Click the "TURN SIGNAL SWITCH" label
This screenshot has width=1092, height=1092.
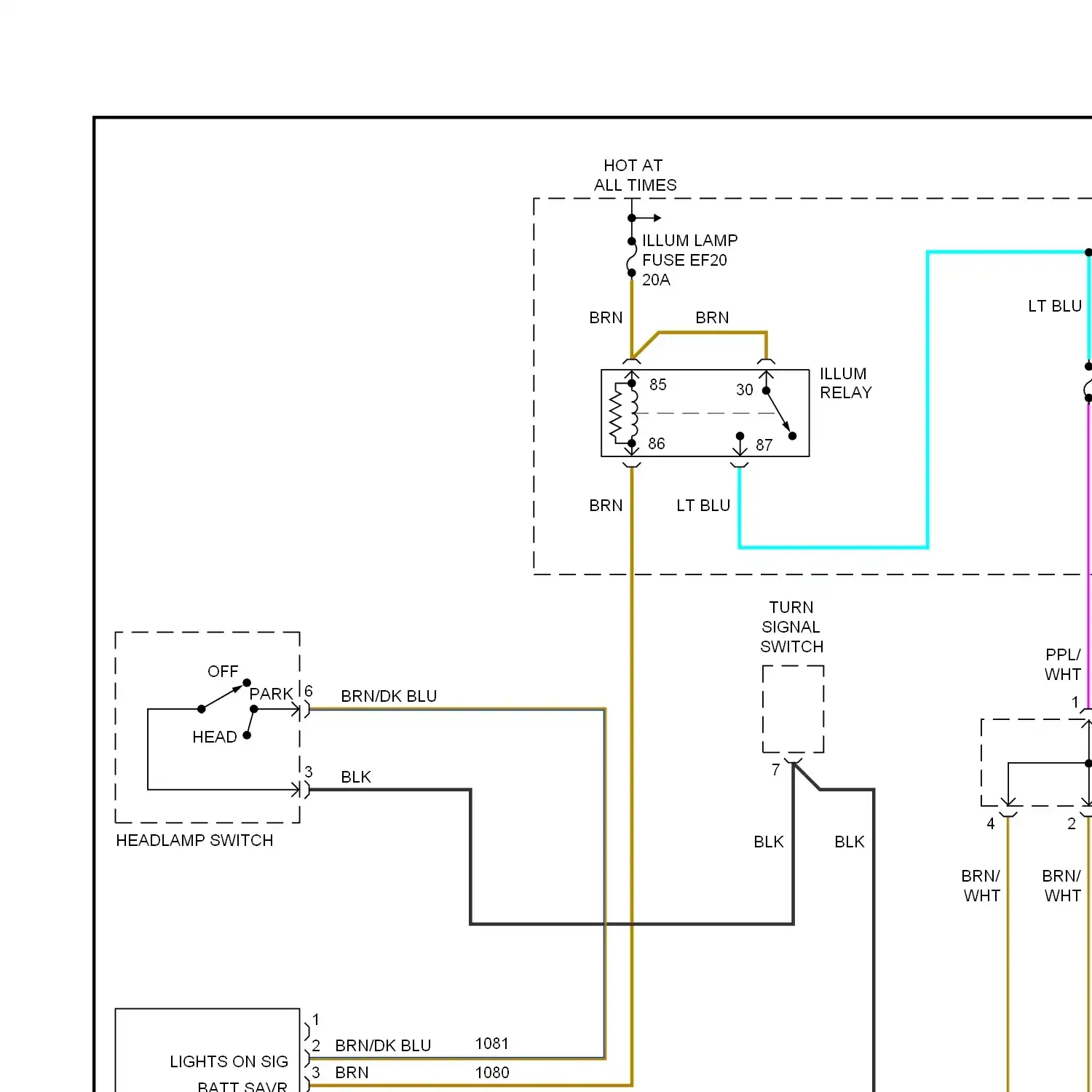pos(792,627)
